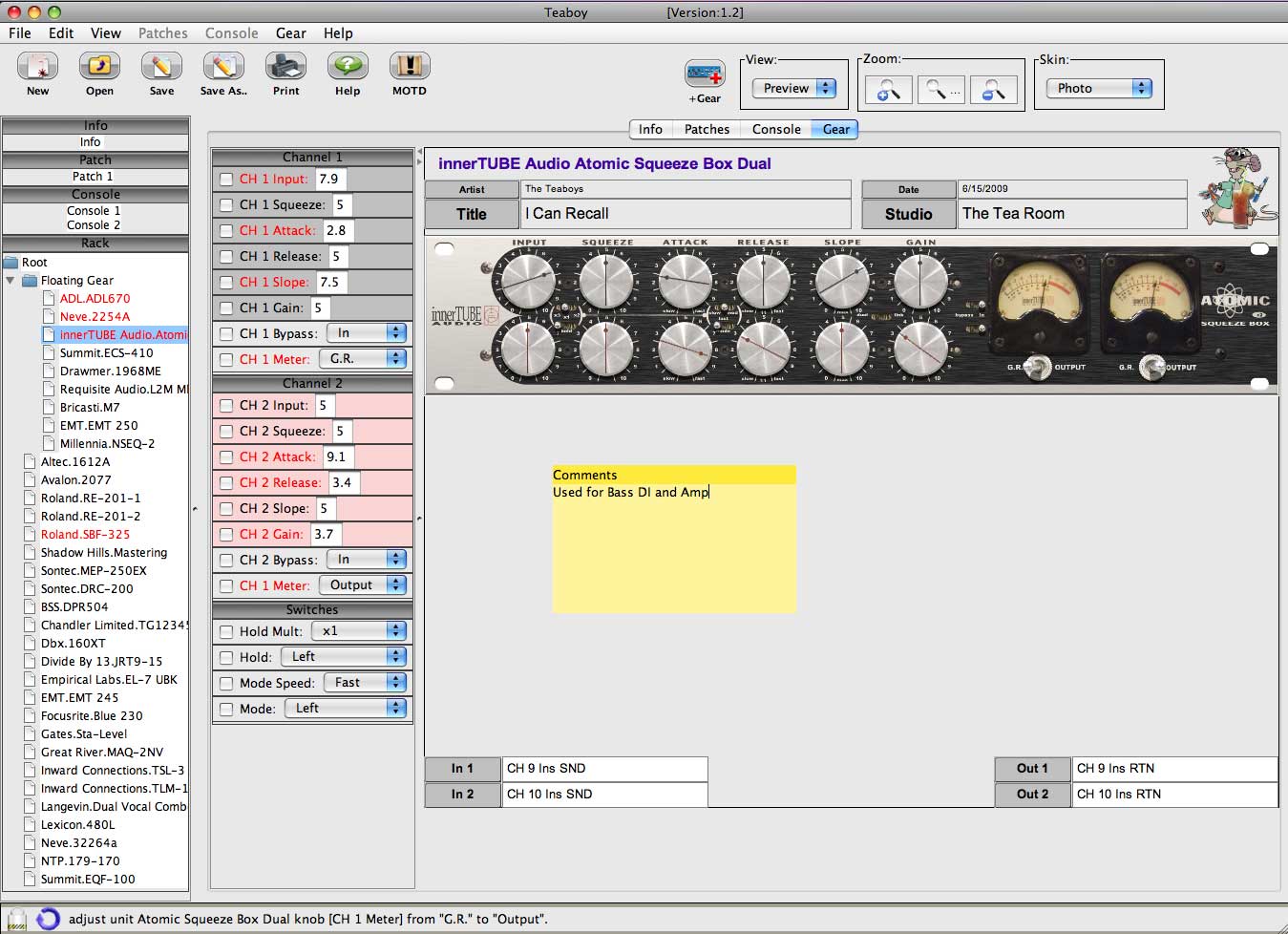
Task: Open the Mode Speed Fast dropdown
Action: pyautogui.click(x=366, y=683)
